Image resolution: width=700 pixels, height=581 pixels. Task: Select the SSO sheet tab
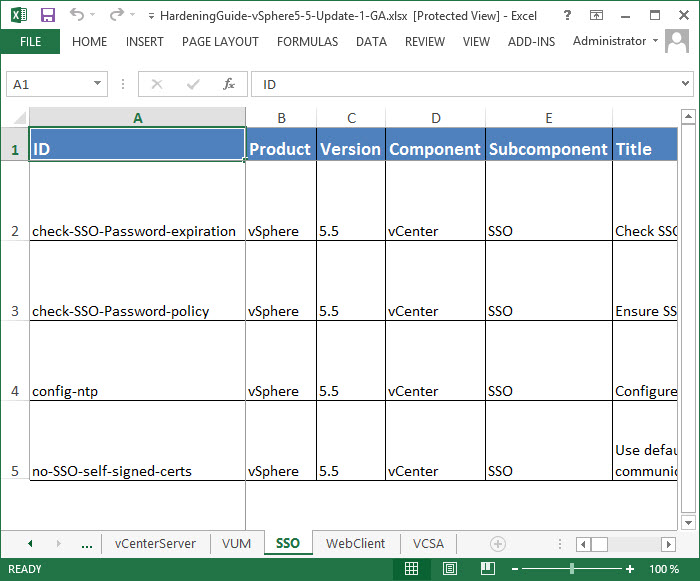pyautogui.click(x=288, y=543)
